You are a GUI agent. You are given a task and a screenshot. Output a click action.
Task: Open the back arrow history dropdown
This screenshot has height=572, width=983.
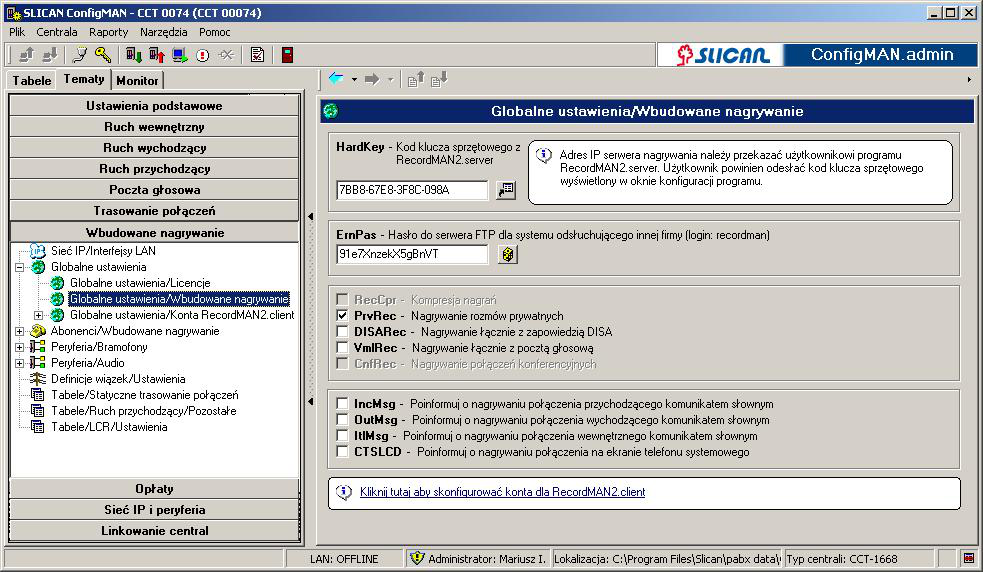pyautogui.click(x=354, y=80)
